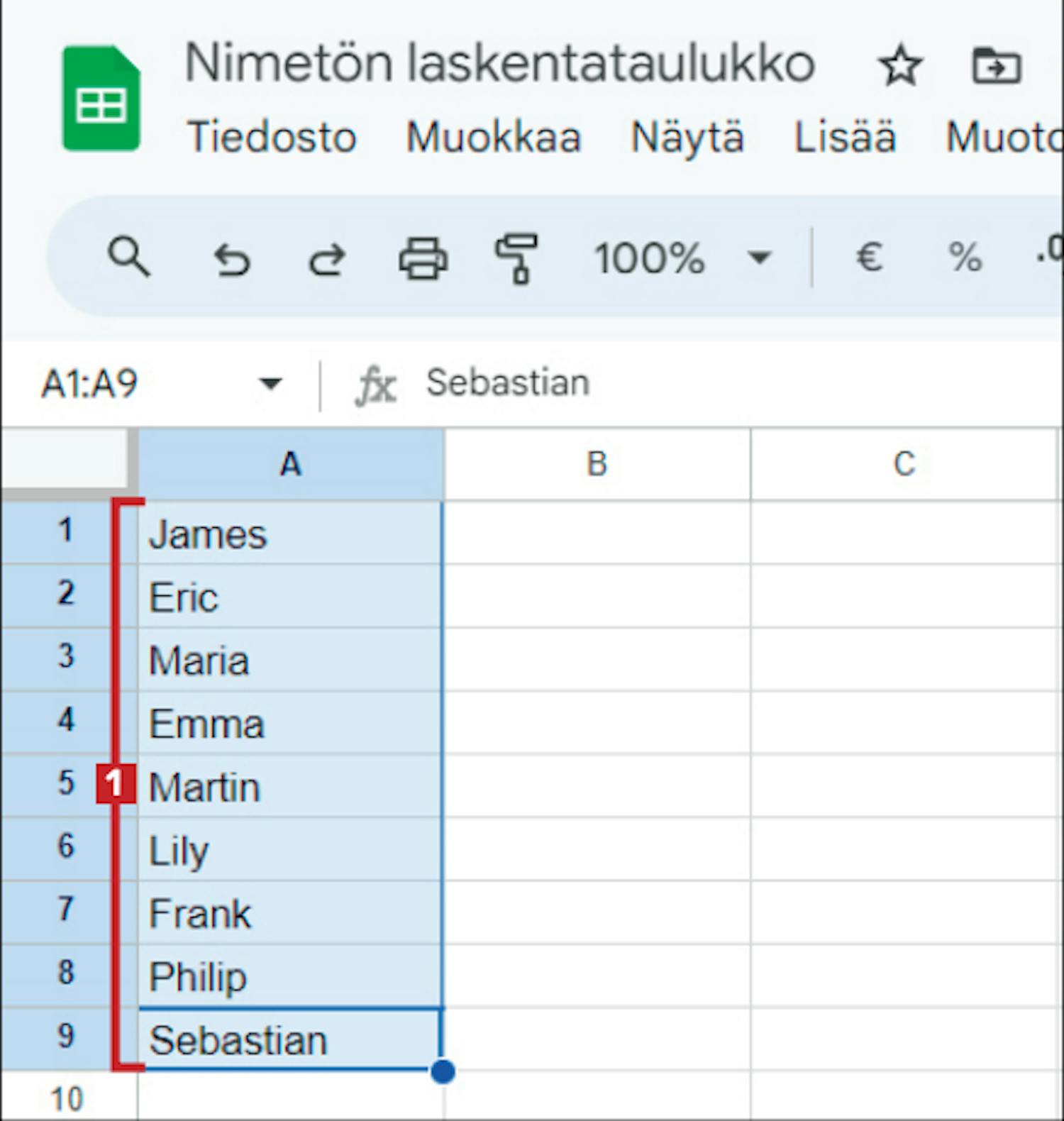Format as currency with euro icon
The height and width of the screenshot is (1121, 1064).
pyautogui.click(x=869, y=257)
